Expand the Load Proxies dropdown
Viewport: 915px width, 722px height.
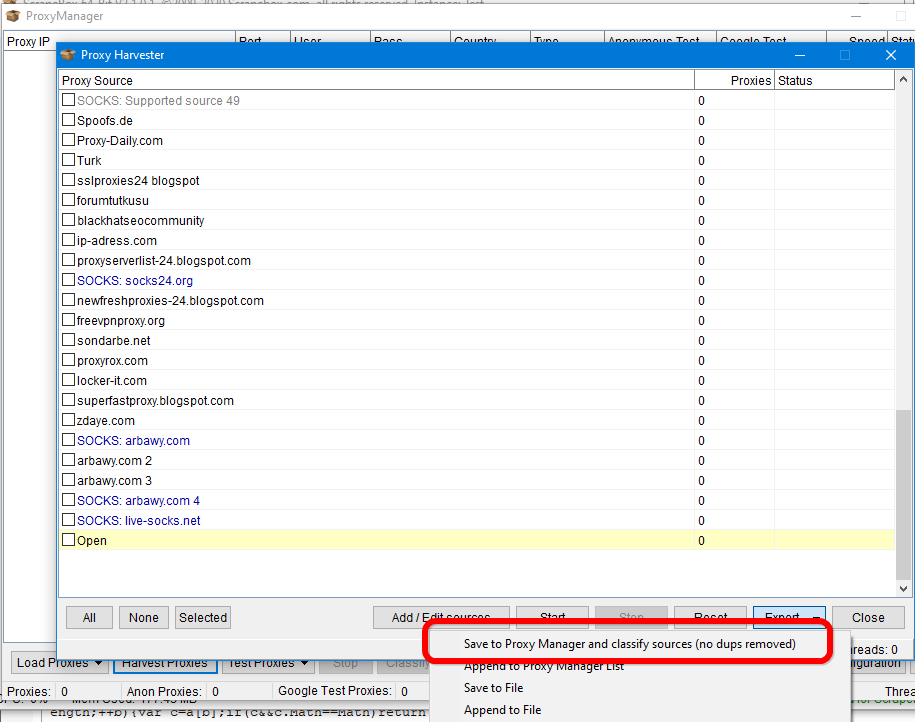pos(98,663)
